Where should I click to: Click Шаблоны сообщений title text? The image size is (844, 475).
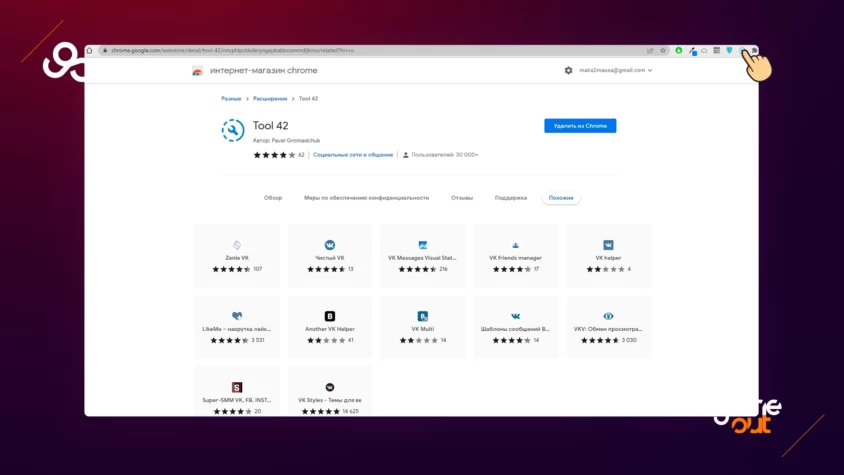click(516, 329)
